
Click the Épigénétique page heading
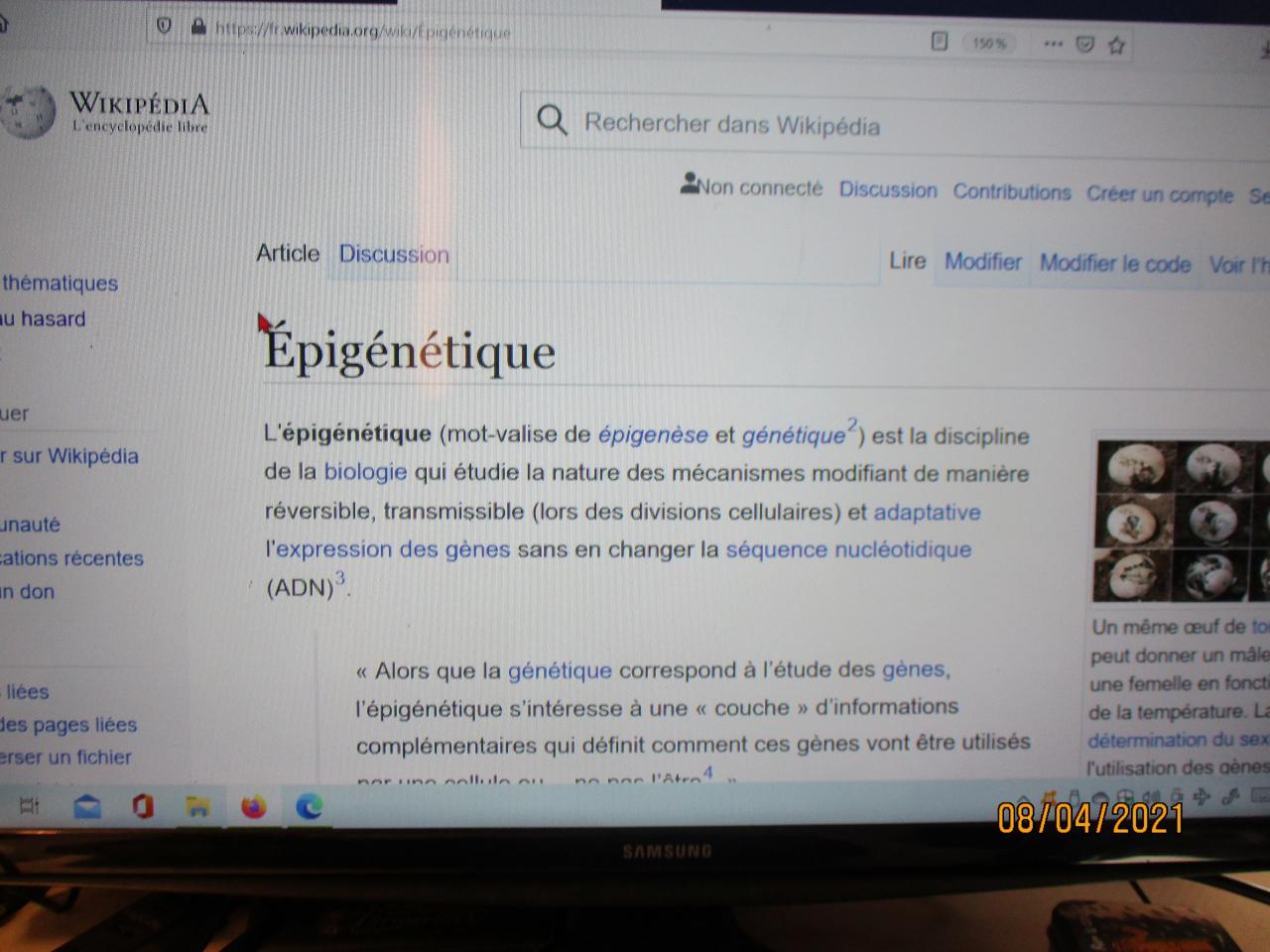point(410,350)
